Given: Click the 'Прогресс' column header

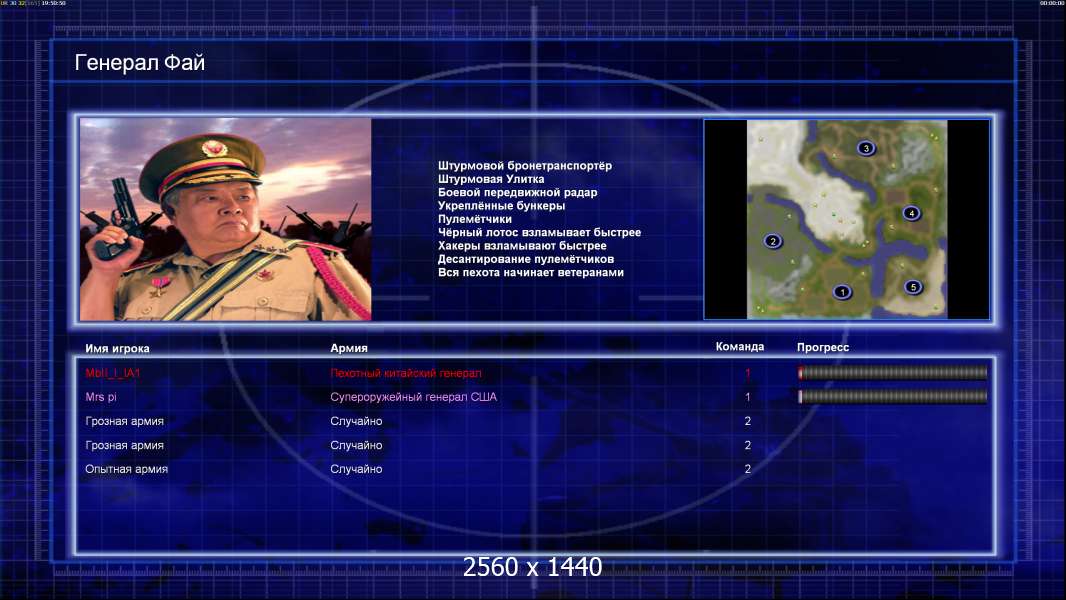Looking at the screenshot, I should point(823,347).
